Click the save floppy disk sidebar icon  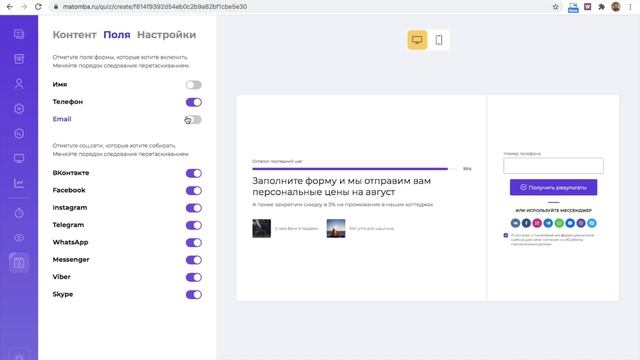click(x=19, y=263)
